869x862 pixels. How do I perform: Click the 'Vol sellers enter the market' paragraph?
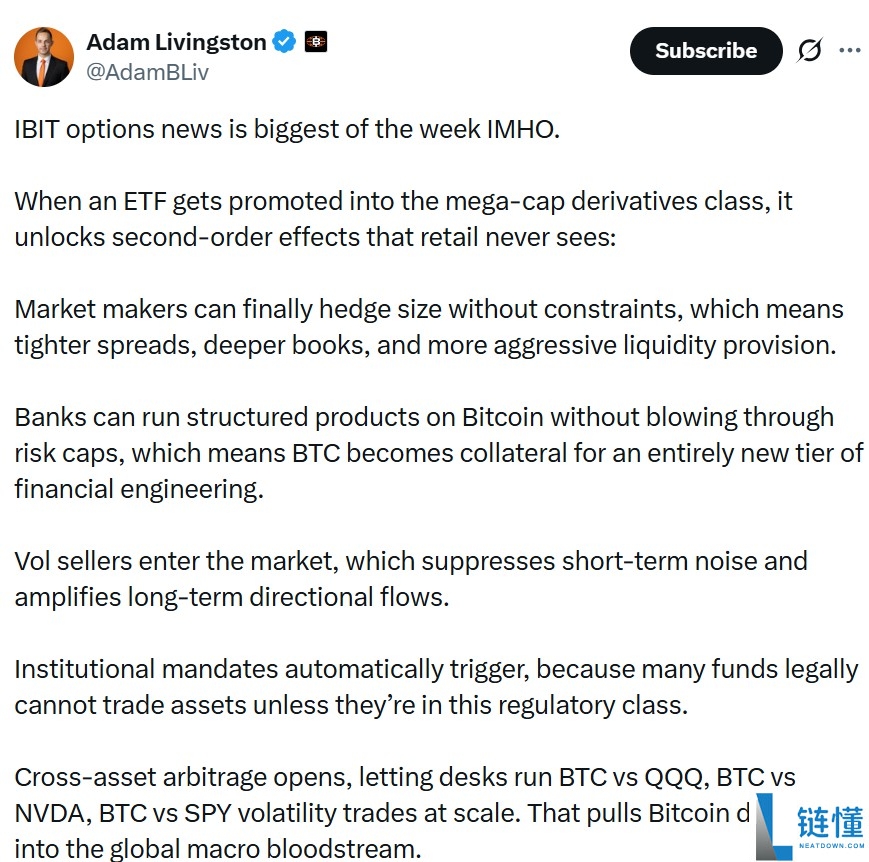410,578
